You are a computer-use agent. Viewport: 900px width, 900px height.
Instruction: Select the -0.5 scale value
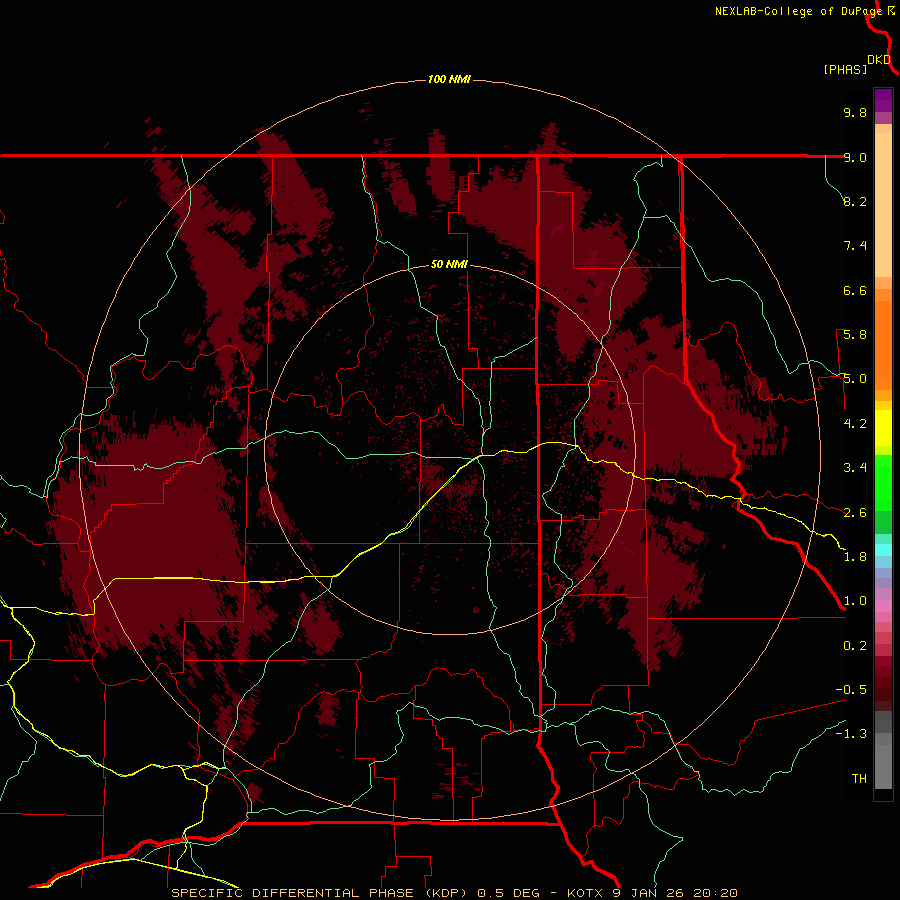tap(851, 690)
